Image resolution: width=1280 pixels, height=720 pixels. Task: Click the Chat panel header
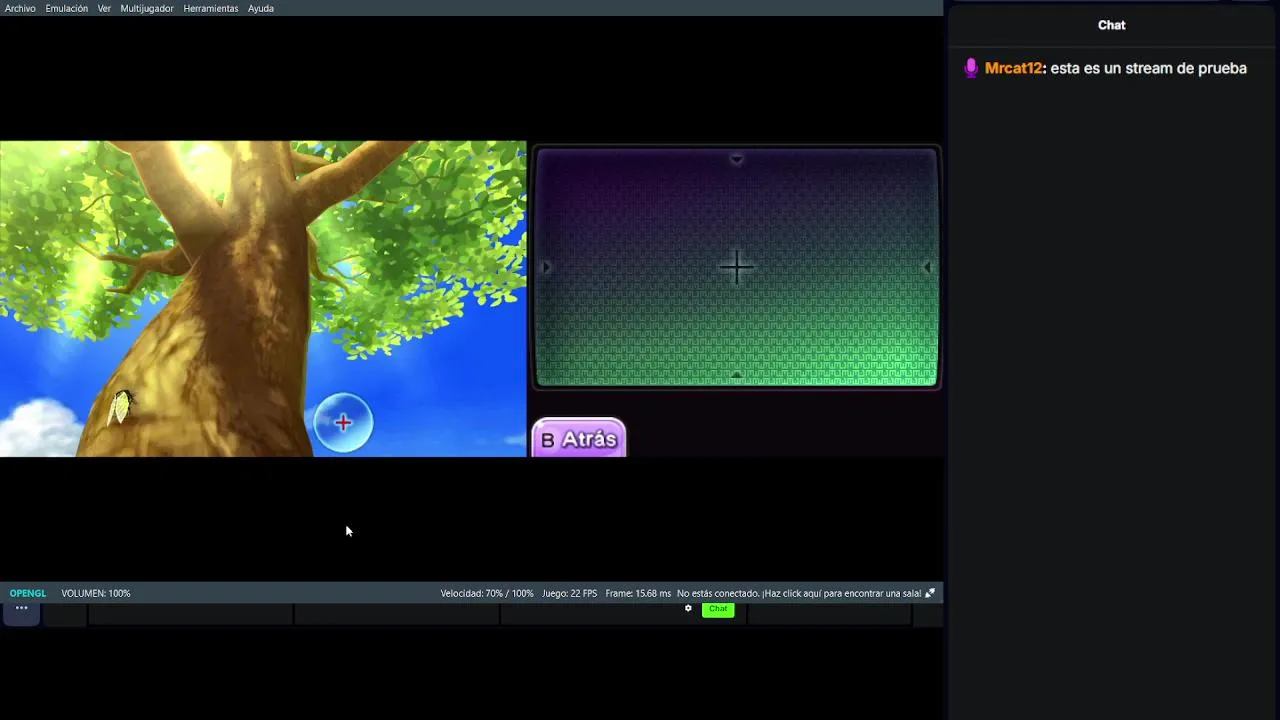click(1112, 25)
